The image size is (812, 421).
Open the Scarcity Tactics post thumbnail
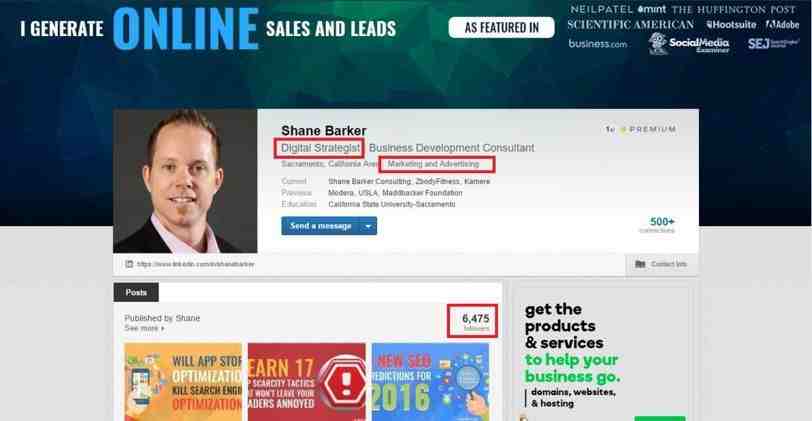coord(307,382)
